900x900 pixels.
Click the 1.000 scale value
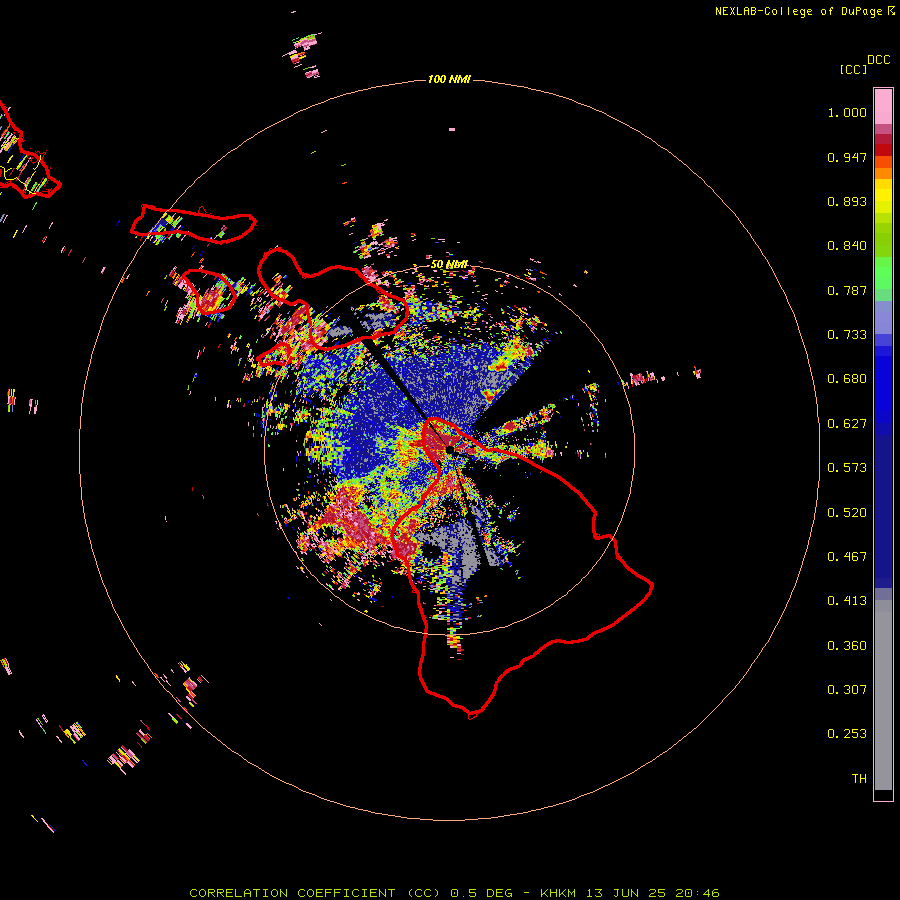coord(847,112)
